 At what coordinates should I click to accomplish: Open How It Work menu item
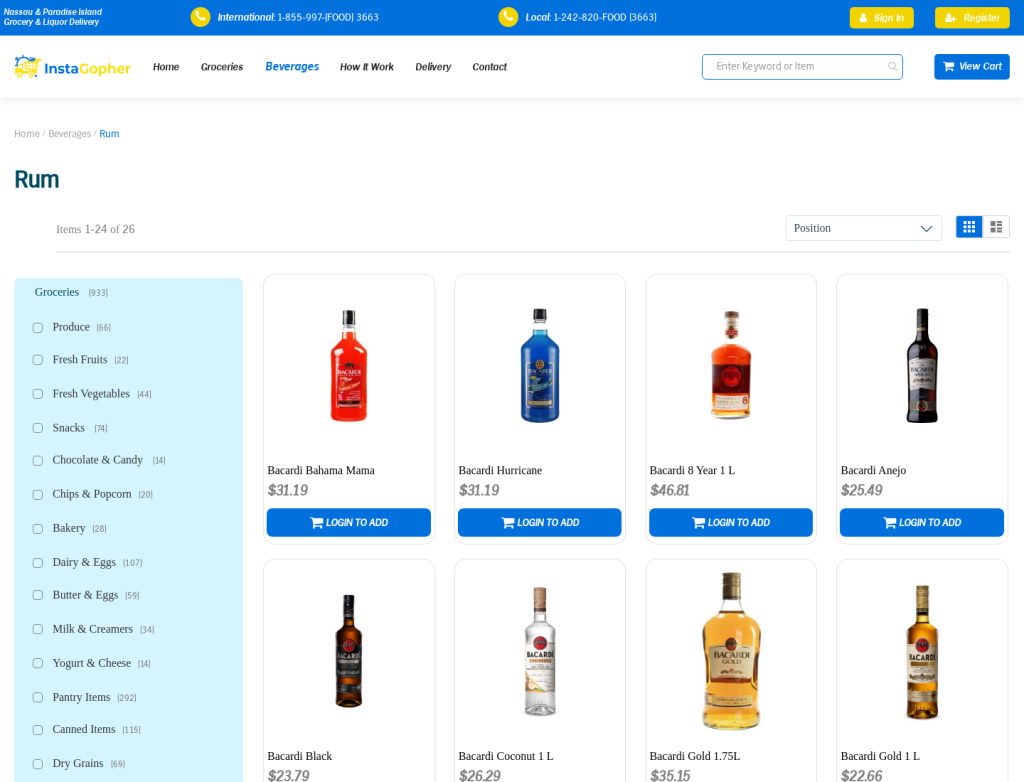(367, 67)
